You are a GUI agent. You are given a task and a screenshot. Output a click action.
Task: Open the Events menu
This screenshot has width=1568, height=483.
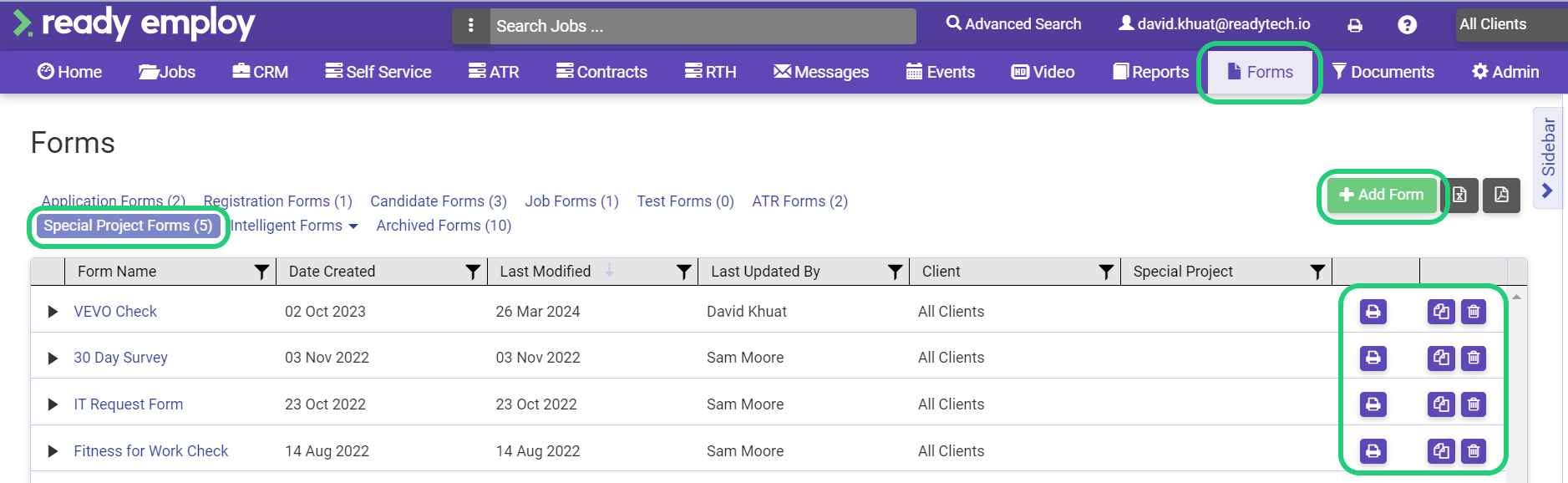(x=940, y=72)
